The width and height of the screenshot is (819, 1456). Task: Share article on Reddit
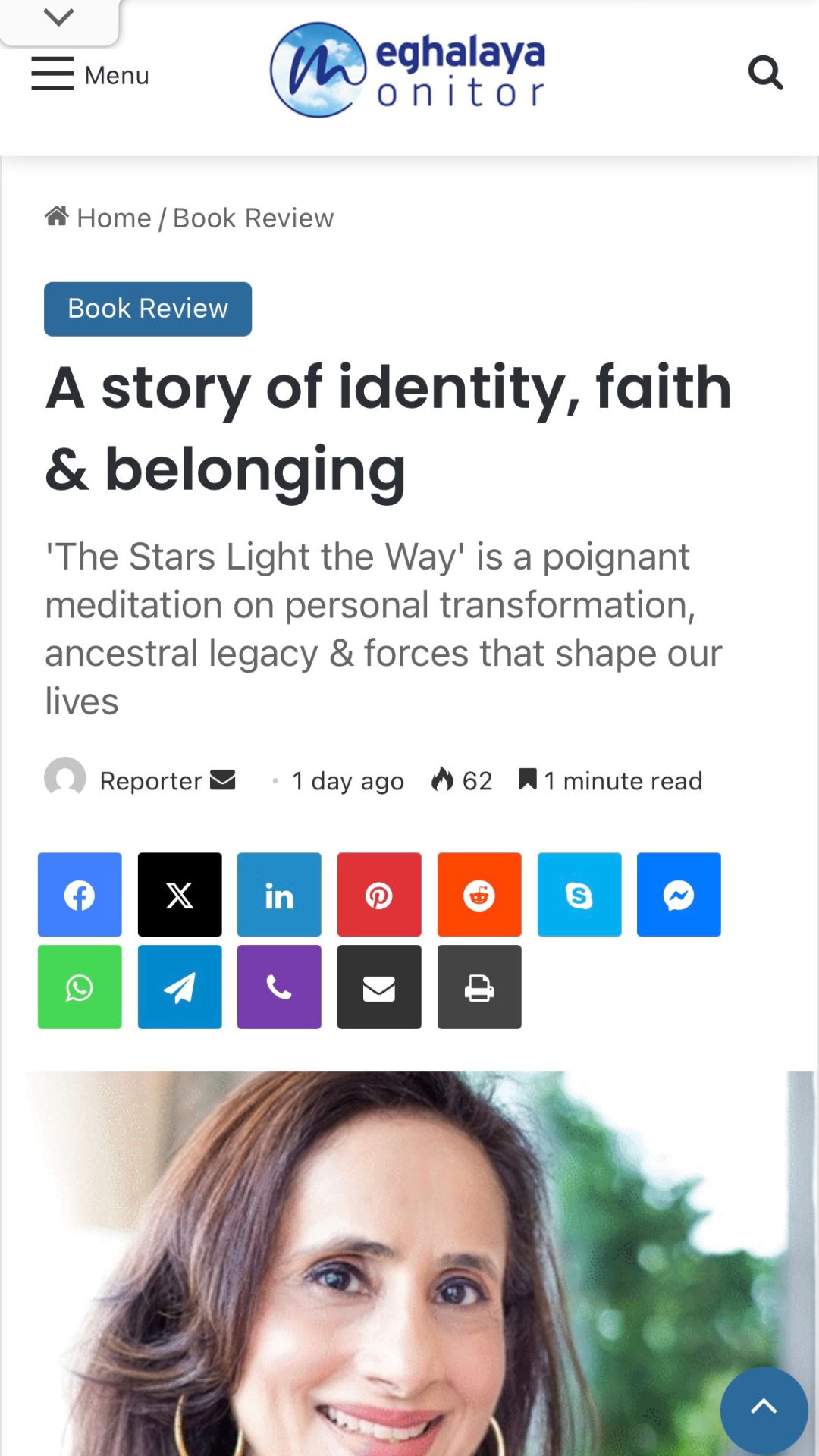[x=479, y=895]
